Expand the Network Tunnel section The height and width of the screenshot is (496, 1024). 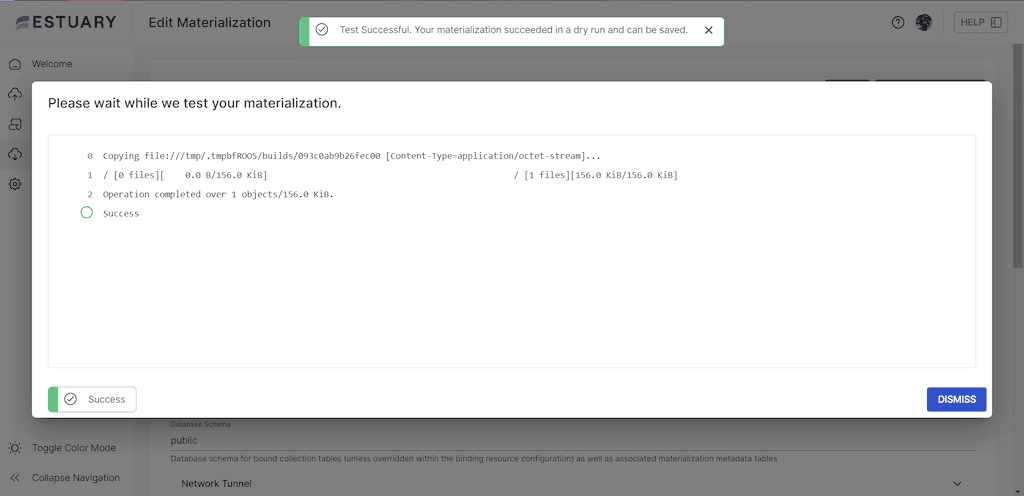pyautogui.click(x=571, y=484)
